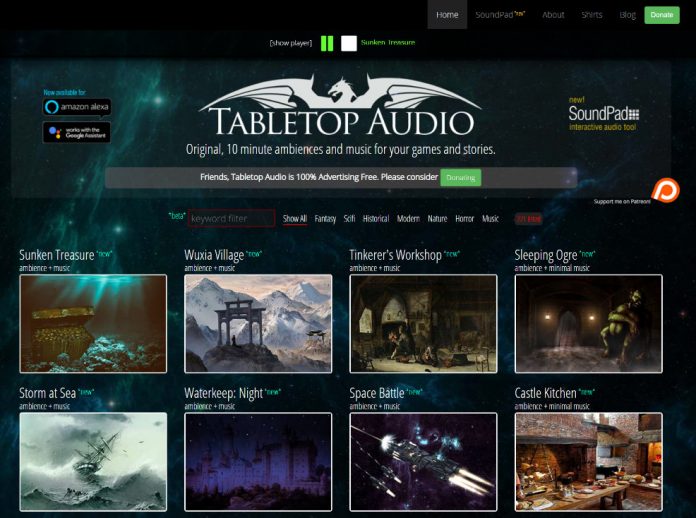
Task: Click the Wuxia Village title text
Action: pos(214,255)
